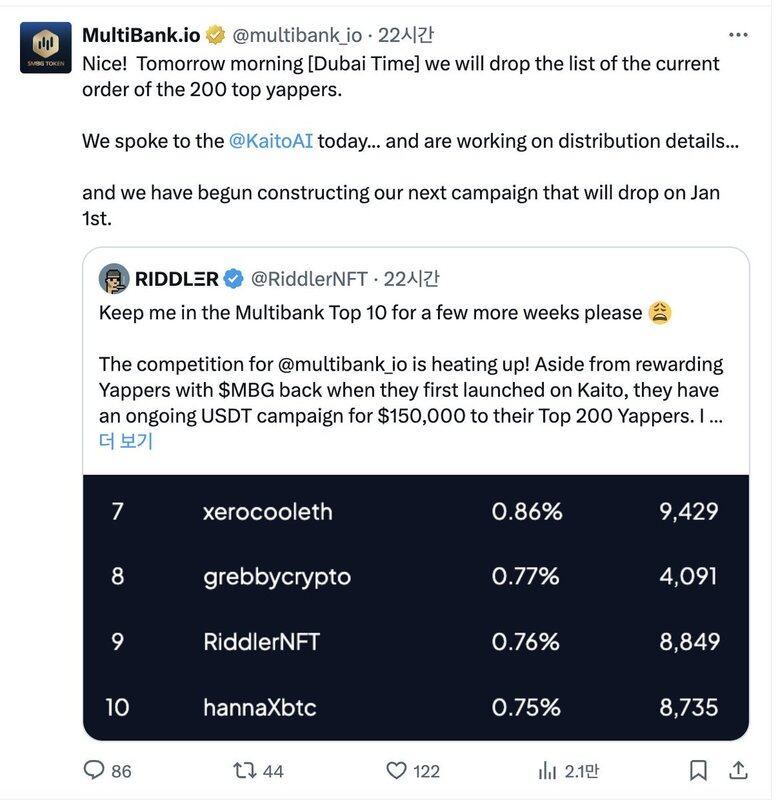
Task: Repost this tweet using retweet icon
Action: [244, 770]
